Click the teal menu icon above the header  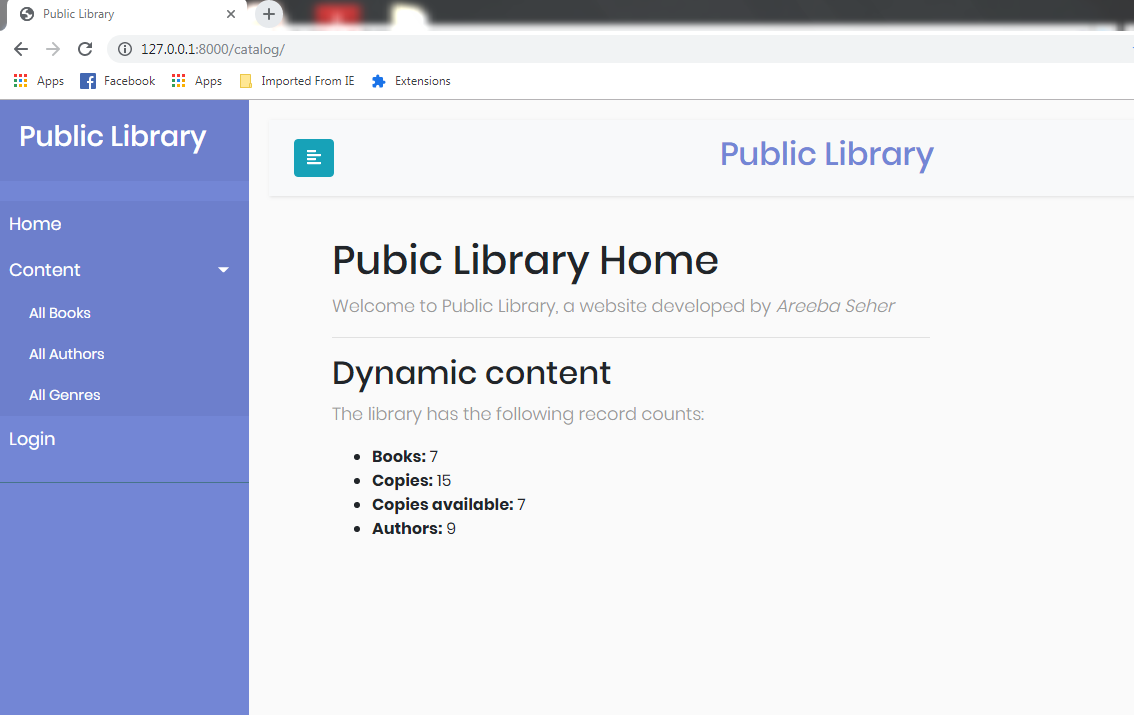[314, 158]
